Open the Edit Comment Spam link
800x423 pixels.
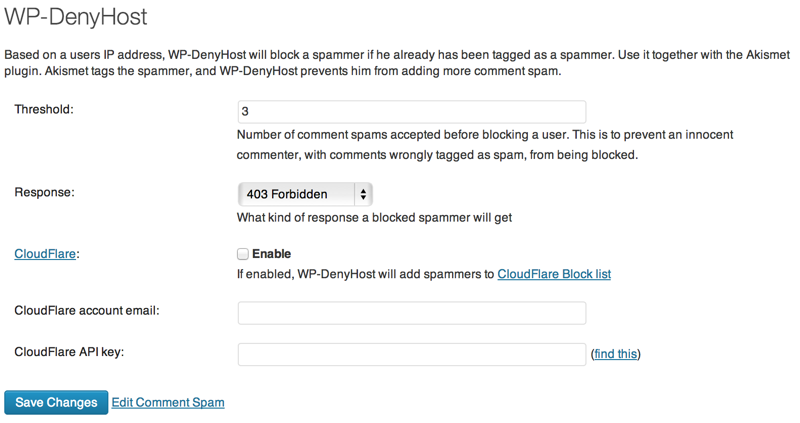coord(168,402)
